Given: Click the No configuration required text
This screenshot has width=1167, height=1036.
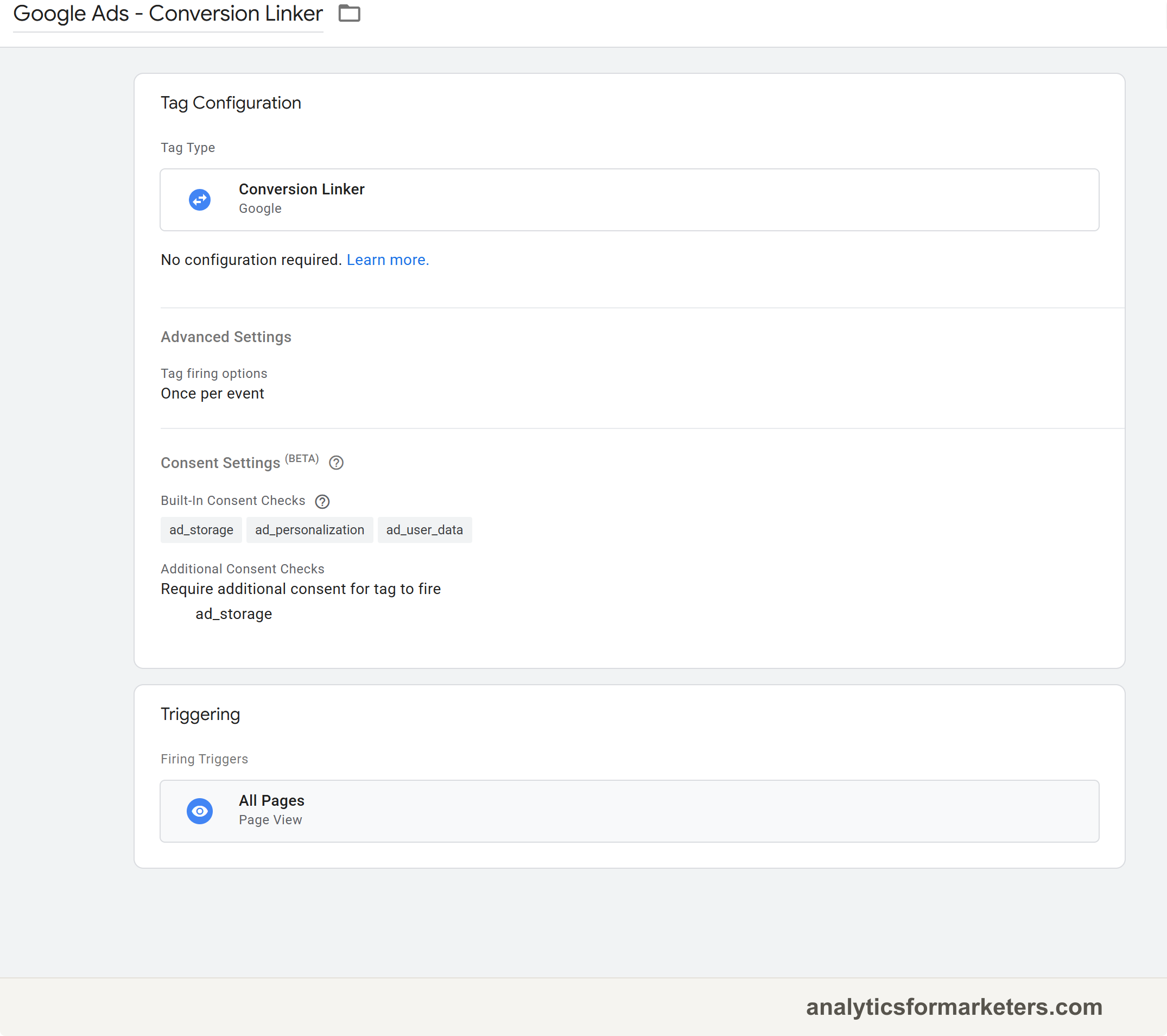Looking at the screenshot, I should pyautogui.click(x=251, y=260).
